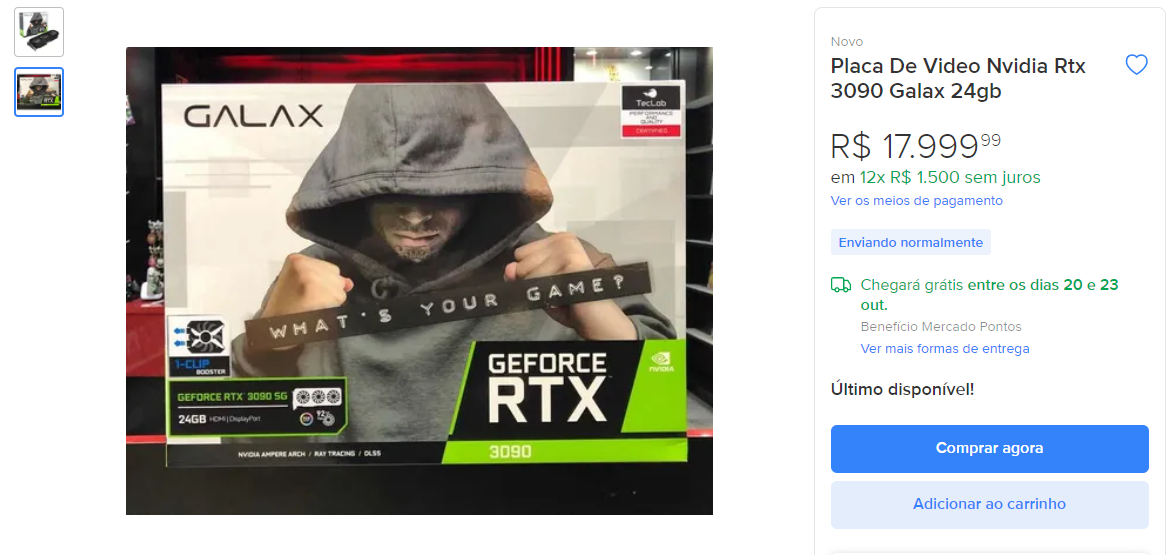This screenshot has height=555, width=1173.
Task: Click the Último disponível stock notice
Action: point(902,389)
